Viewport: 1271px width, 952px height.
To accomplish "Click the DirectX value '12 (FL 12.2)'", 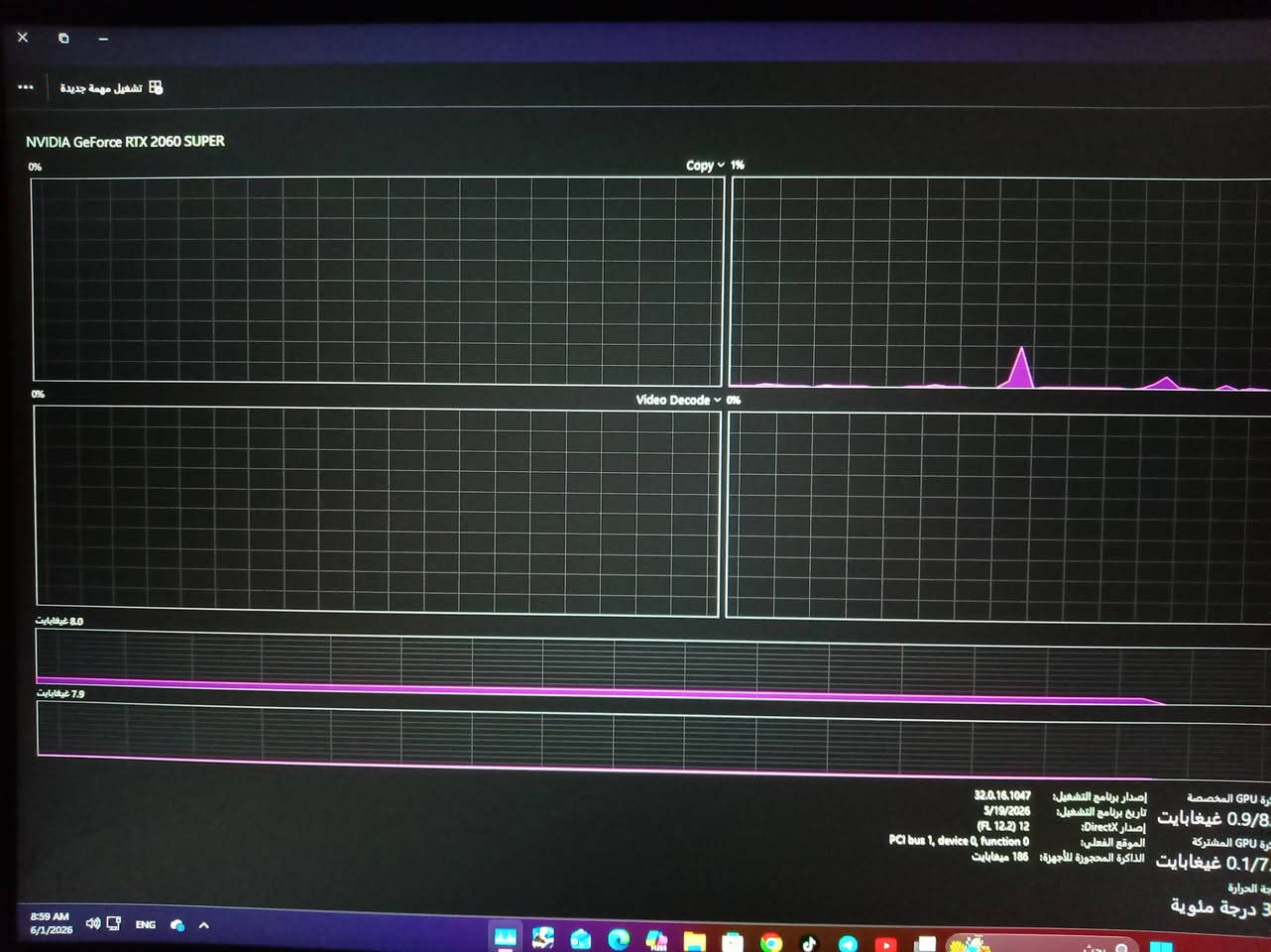I will point(1002,826).
